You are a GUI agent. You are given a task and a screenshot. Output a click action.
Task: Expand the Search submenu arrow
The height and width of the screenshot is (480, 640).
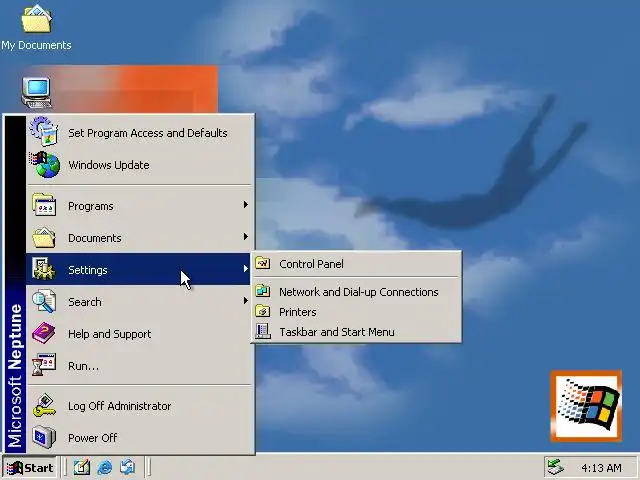point(246,301)
